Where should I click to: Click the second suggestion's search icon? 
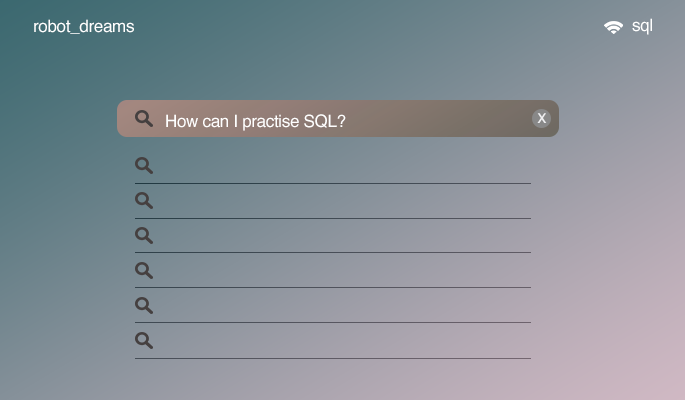click(x=144, y=201)
